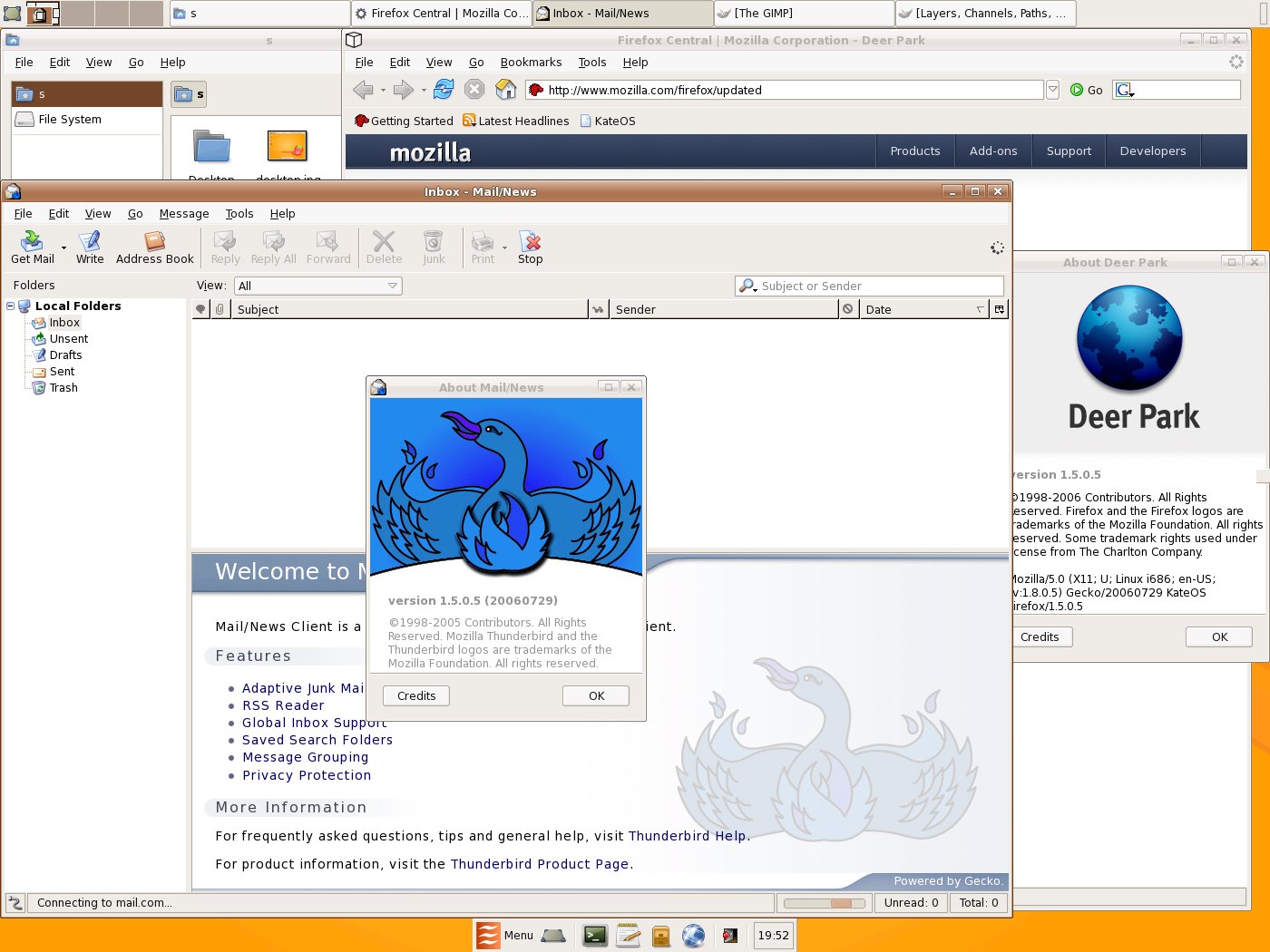Open the column picker in message list header
The width and height of the screenshot is (1270, 952).
point(999,309)
